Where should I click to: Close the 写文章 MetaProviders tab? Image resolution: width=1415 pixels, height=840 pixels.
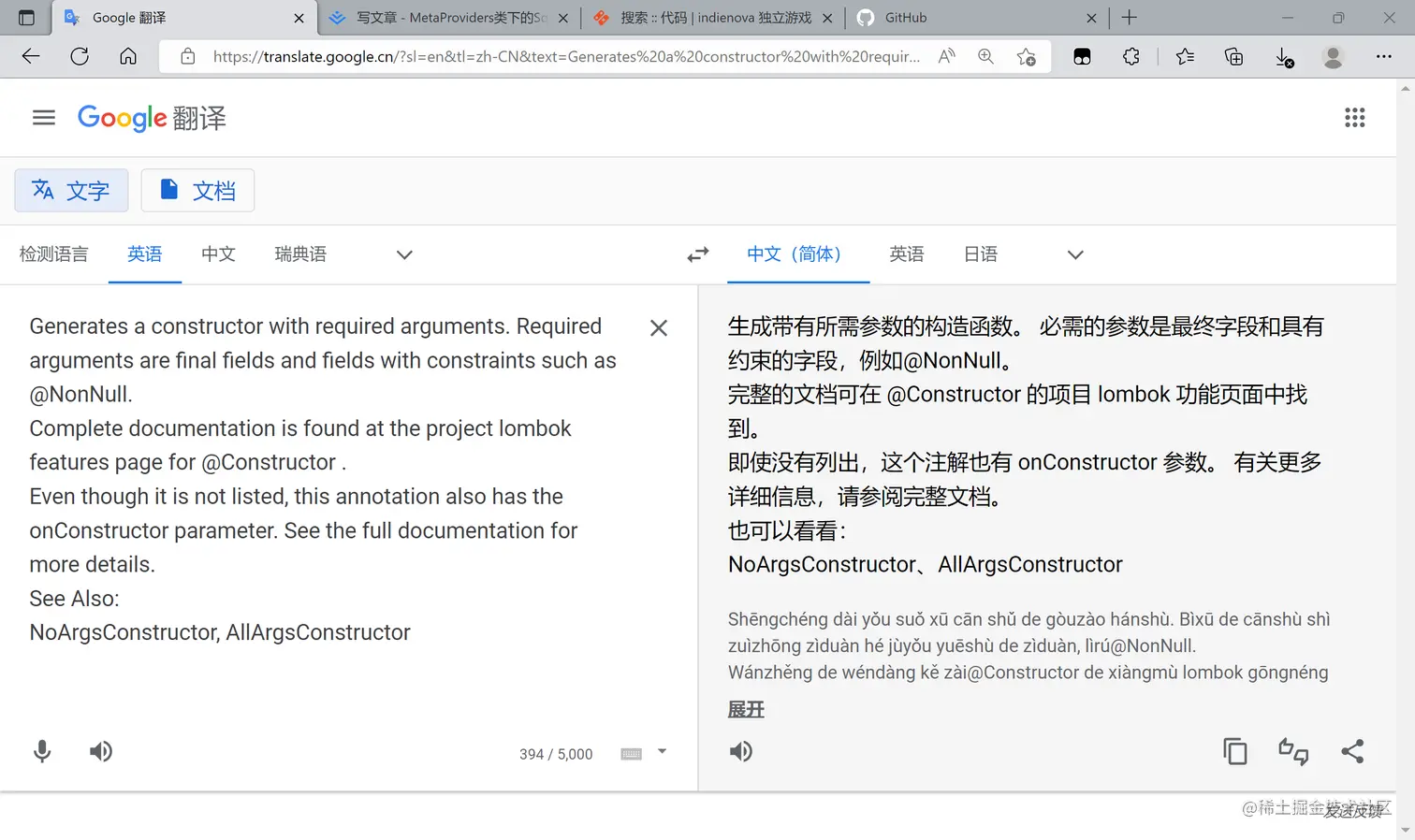(563, 18)
